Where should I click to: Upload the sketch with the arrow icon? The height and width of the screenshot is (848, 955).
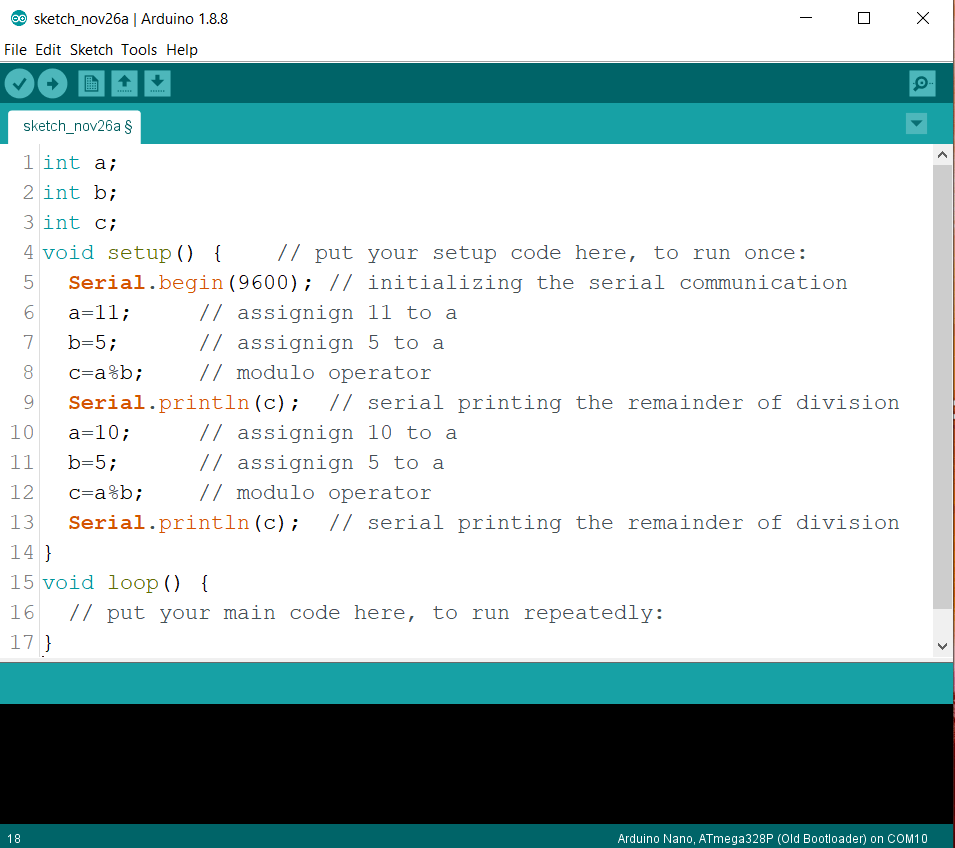tap(52, 83)
